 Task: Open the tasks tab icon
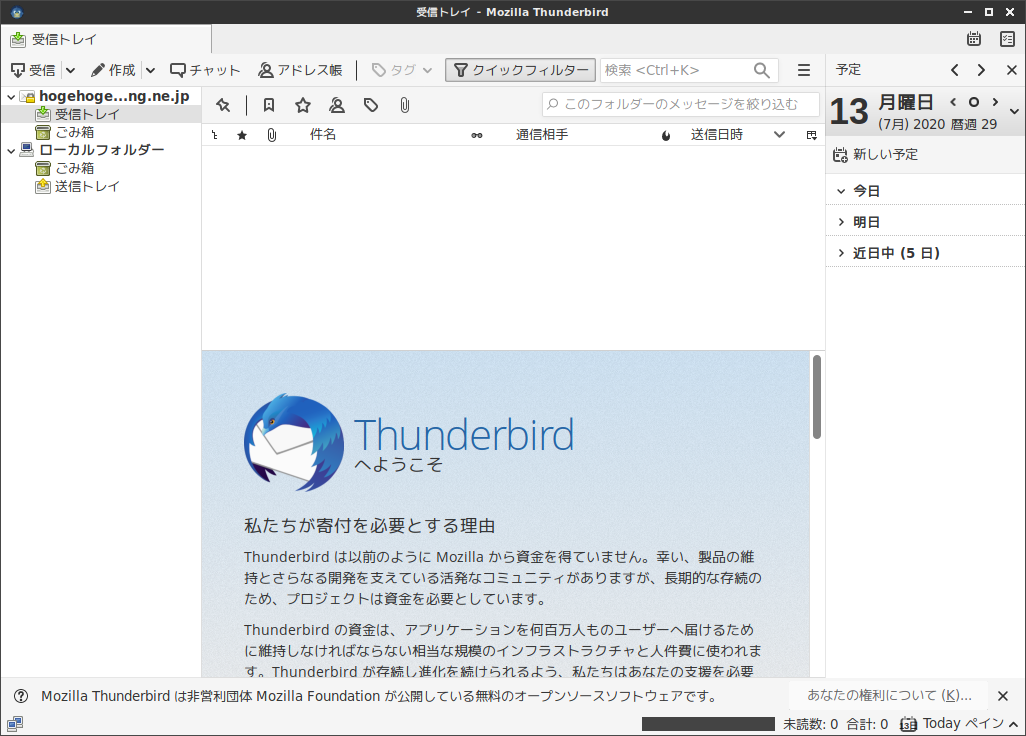click(1008, 39)
